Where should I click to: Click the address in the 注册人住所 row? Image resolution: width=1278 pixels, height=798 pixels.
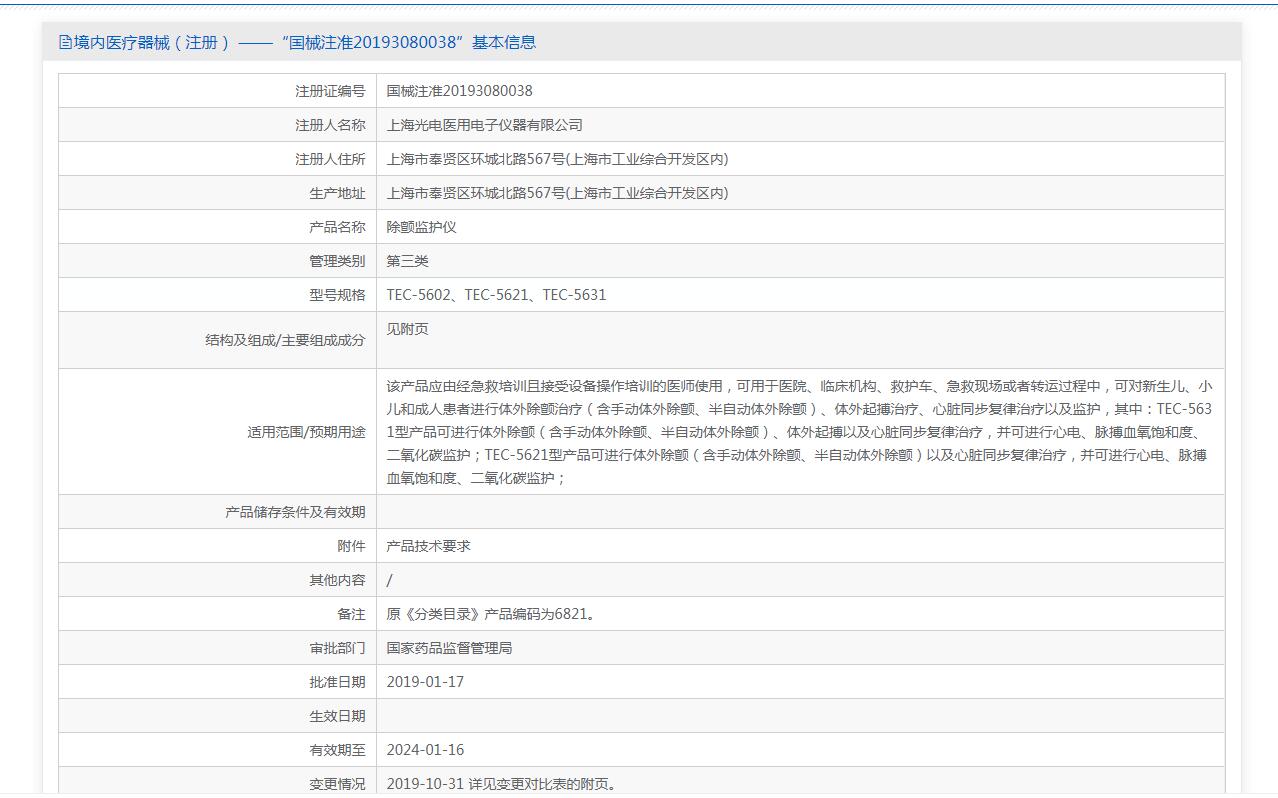pos(557,159)
